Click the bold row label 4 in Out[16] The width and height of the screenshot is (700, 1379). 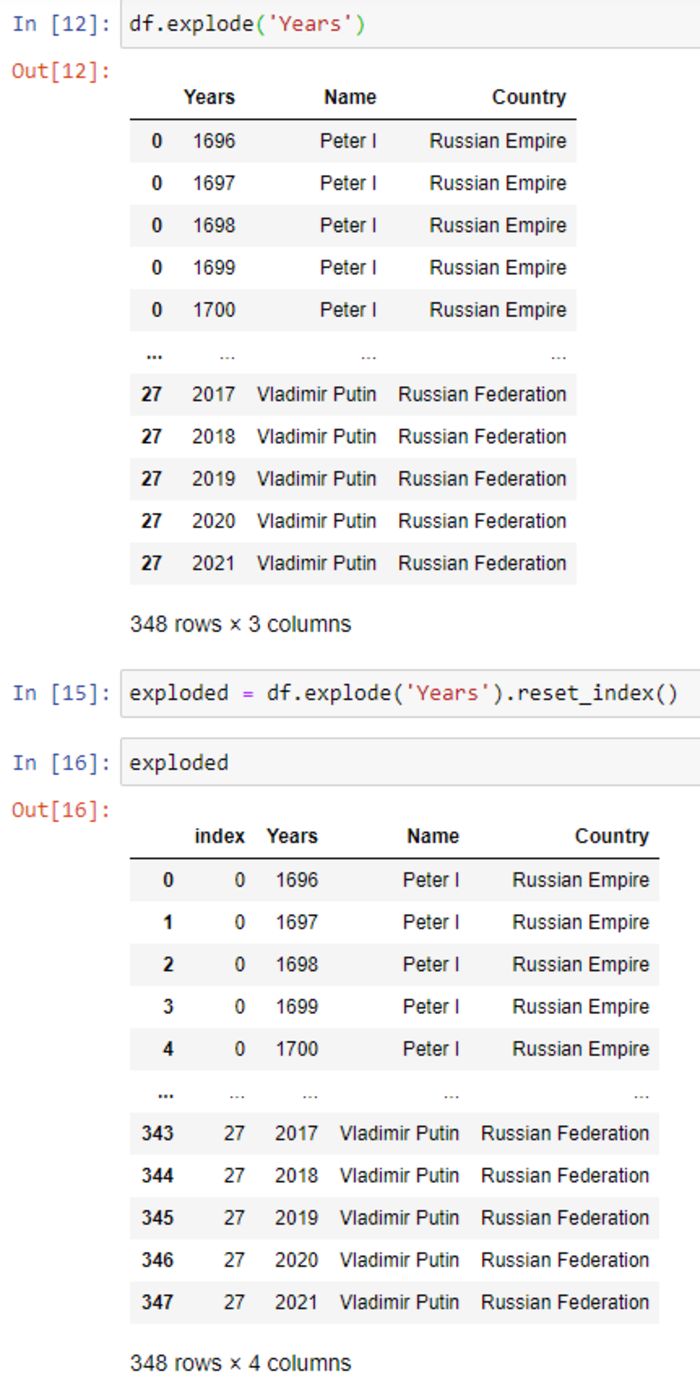coord(168,1049)
